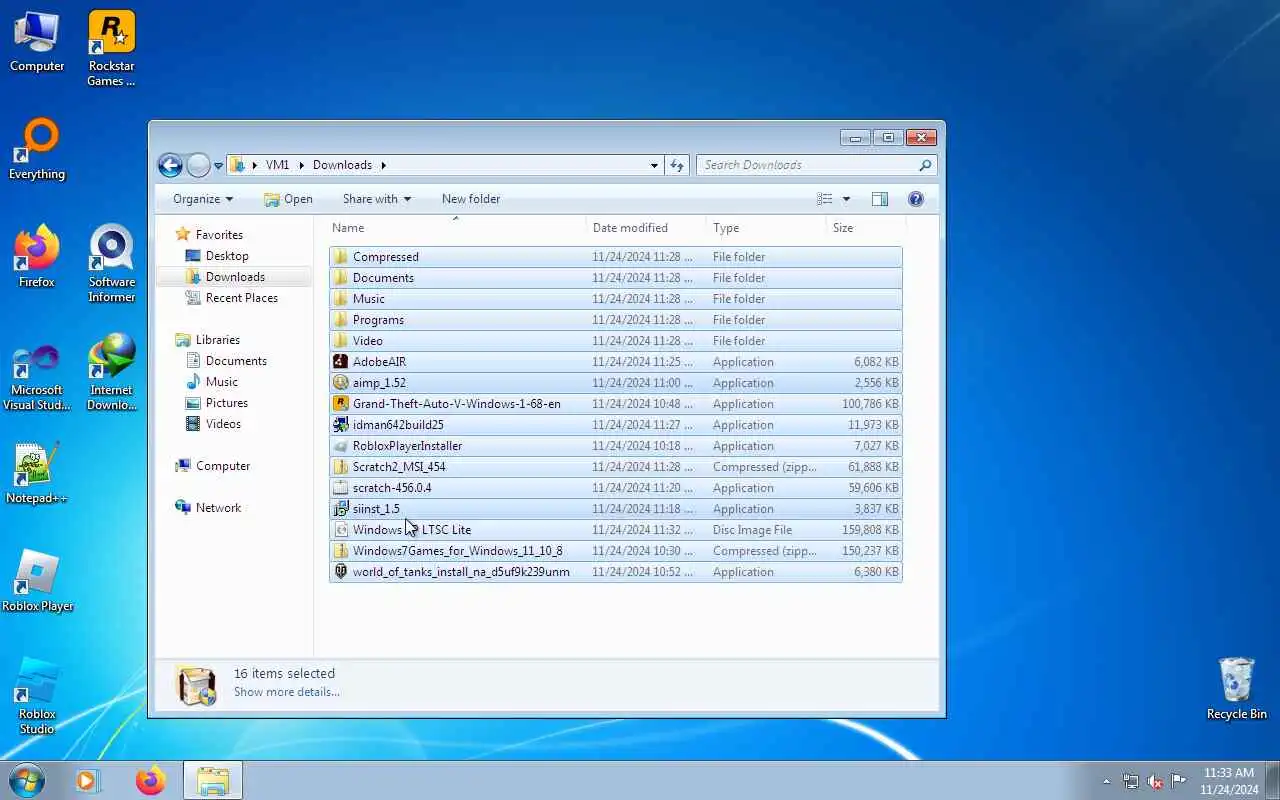The height and width of the screenshot is (800, 1280).
Task: Show hidden tray icons arrow
Action: 1106,781
